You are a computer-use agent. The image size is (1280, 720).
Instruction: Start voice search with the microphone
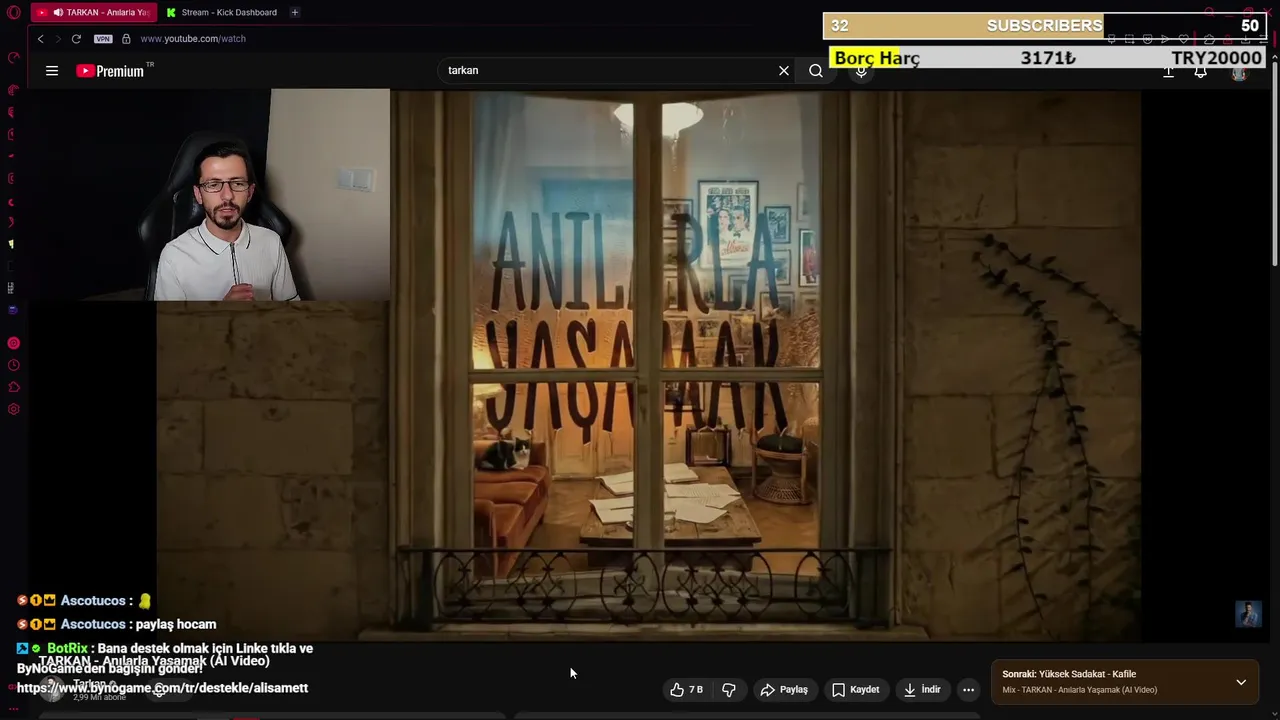coord(861,71)
